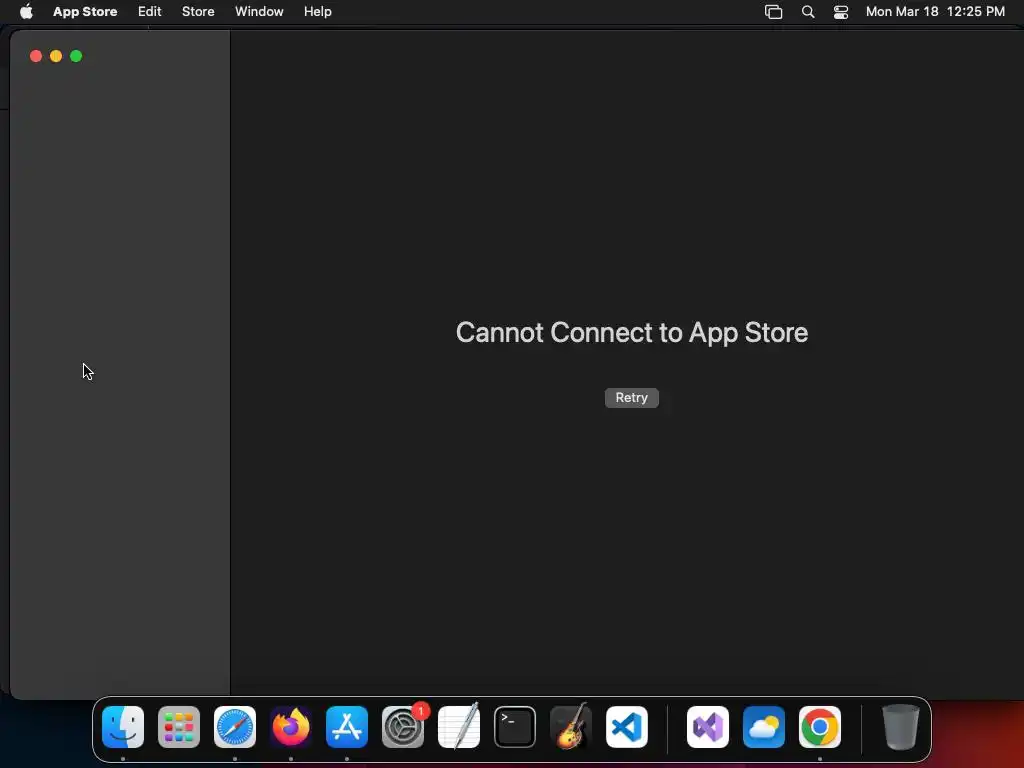
Task: Launch Terminal from the Dock
Action: [x=515, y=727]
